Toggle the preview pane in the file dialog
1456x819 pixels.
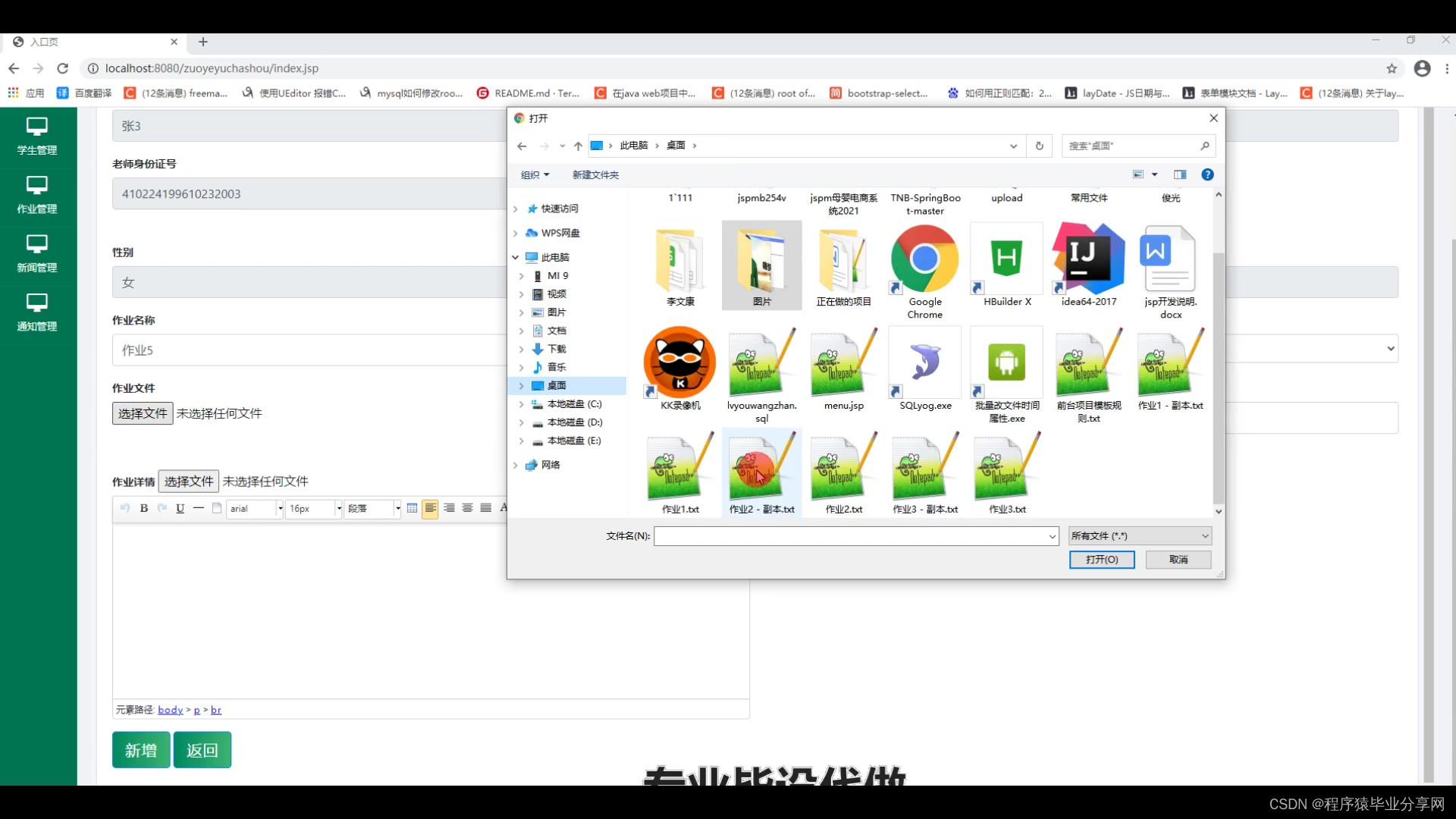click(1180, 174)
